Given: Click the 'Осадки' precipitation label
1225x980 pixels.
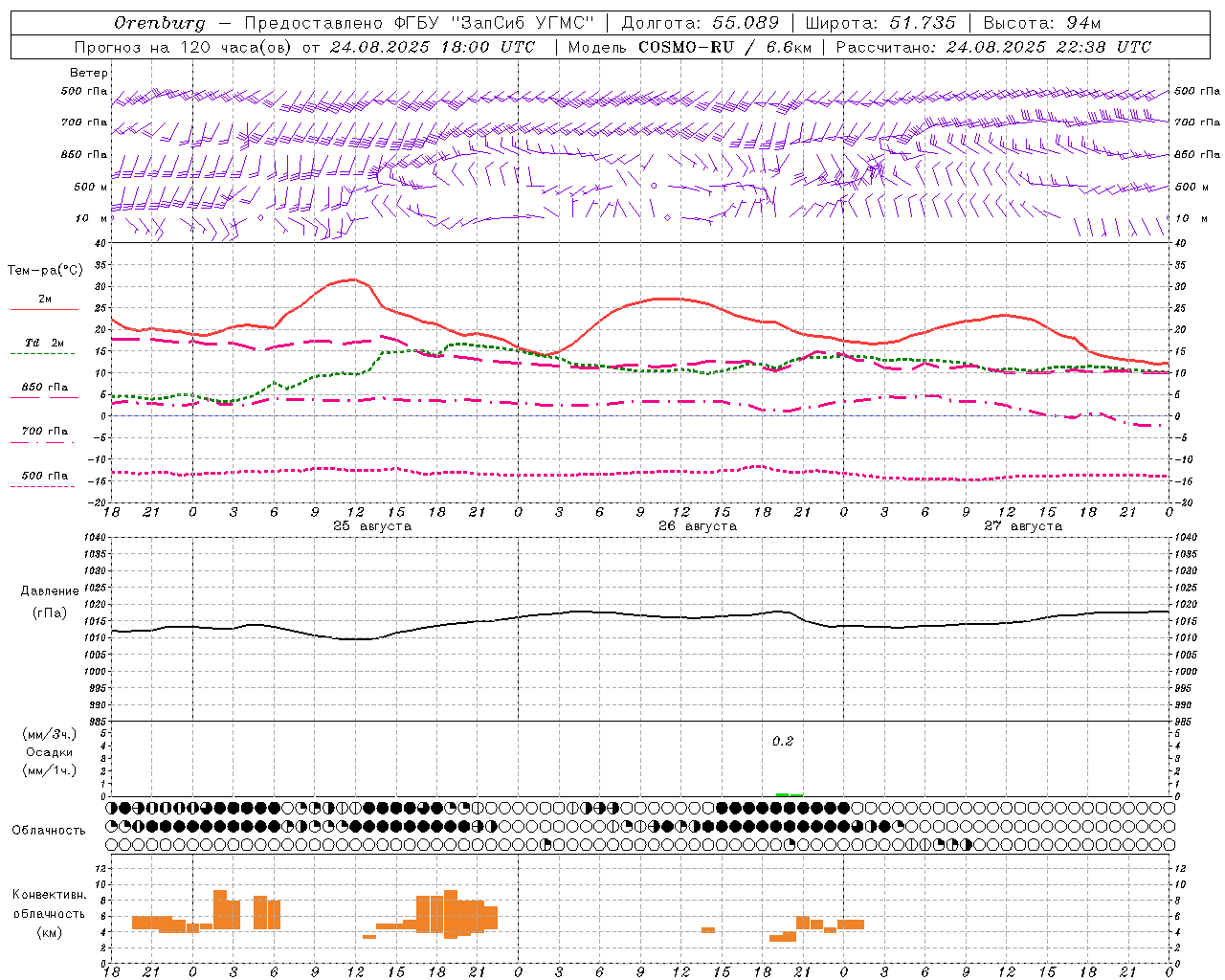Looking at the screenshot, I should (50, 752).
